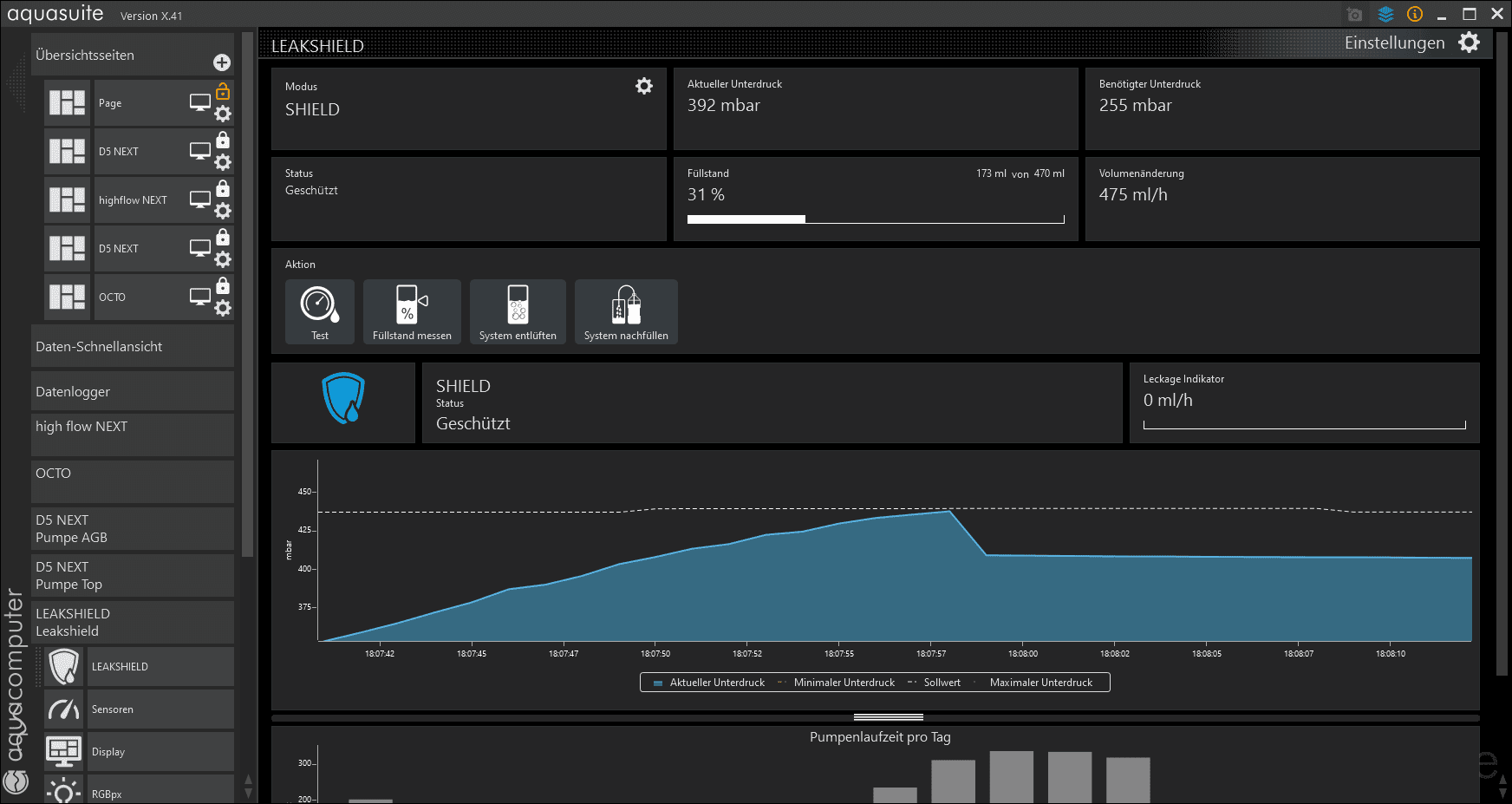Click the Leckage Indikator bar

tap(1305, 425)
